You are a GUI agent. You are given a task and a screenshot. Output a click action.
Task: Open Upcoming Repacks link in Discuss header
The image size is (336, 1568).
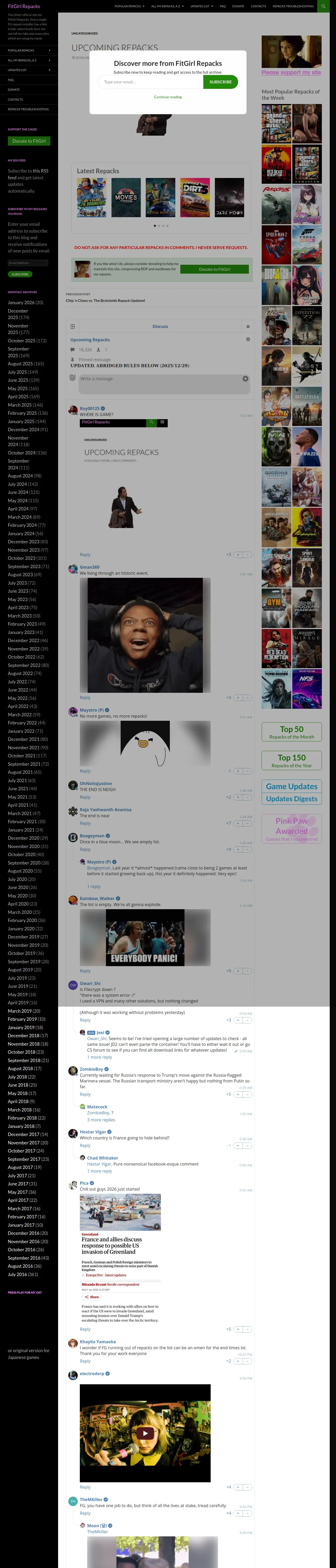pos(90,340)
